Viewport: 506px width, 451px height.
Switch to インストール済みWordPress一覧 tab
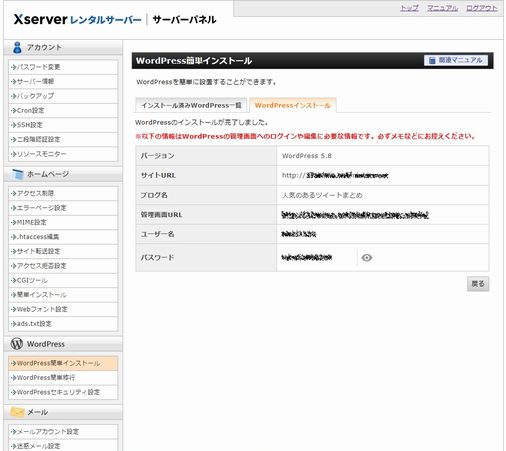191,105
